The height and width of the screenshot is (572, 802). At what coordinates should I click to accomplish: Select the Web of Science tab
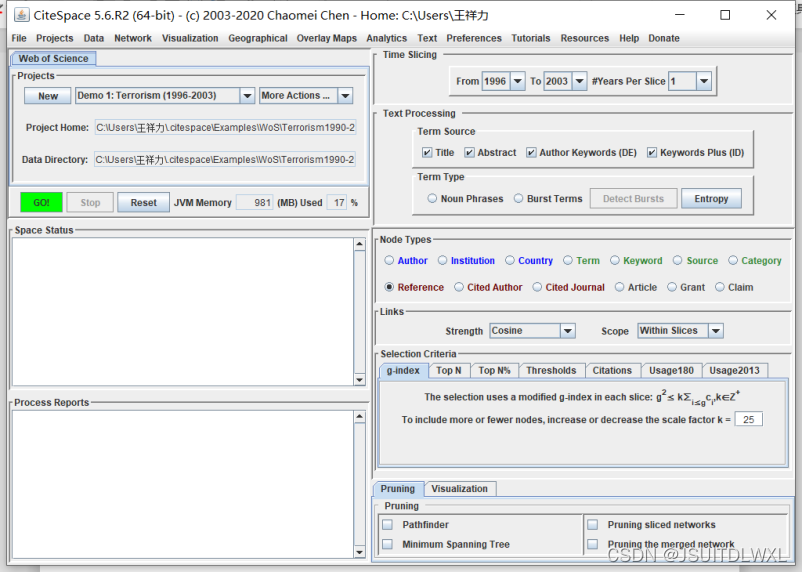tap(53, 58)
